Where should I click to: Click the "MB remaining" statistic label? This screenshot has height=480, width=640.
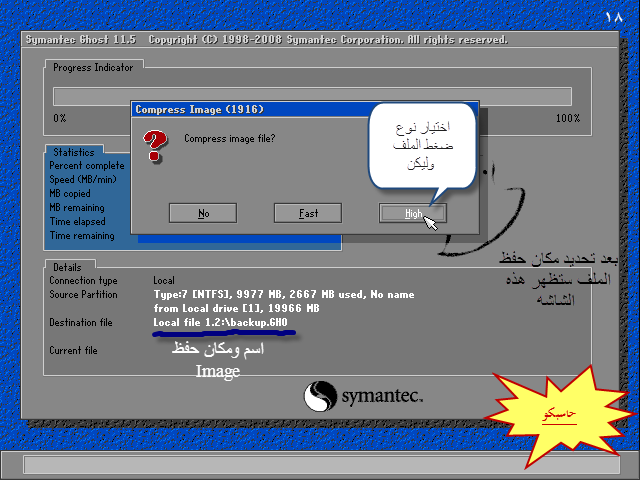click(x=77, y=207)
